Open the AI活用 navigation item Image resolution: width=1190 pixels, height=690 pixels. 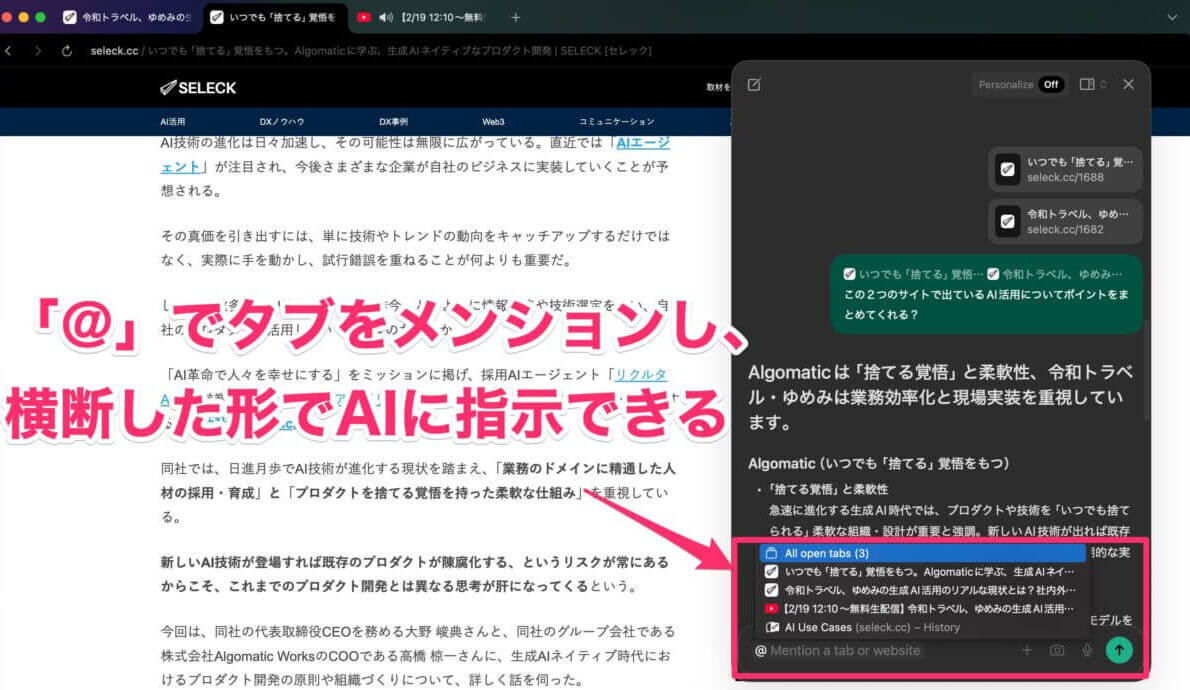click(x=173, y=121)
